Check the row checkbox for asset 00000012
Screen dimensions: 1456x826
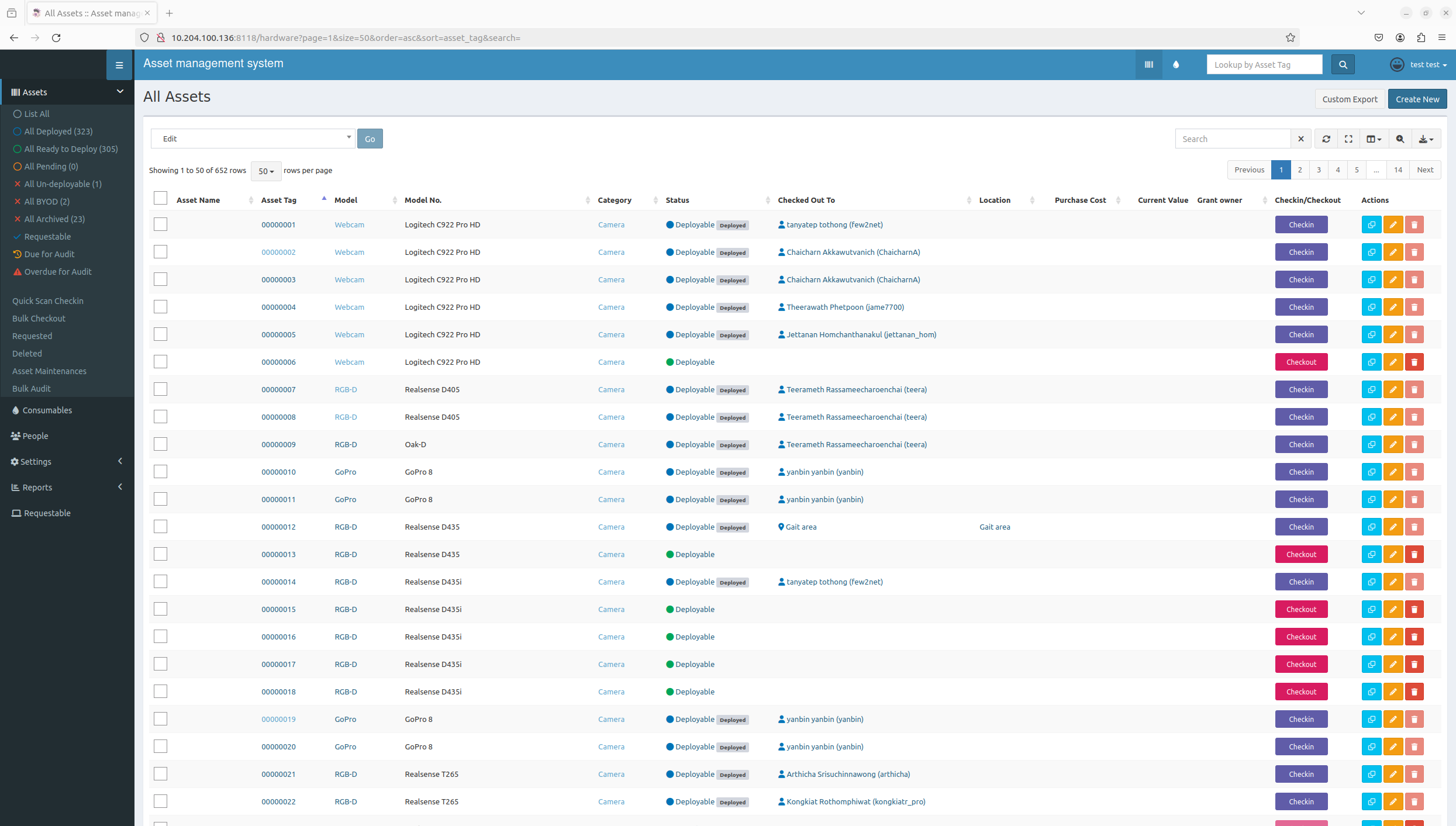[x=160, y=526]
